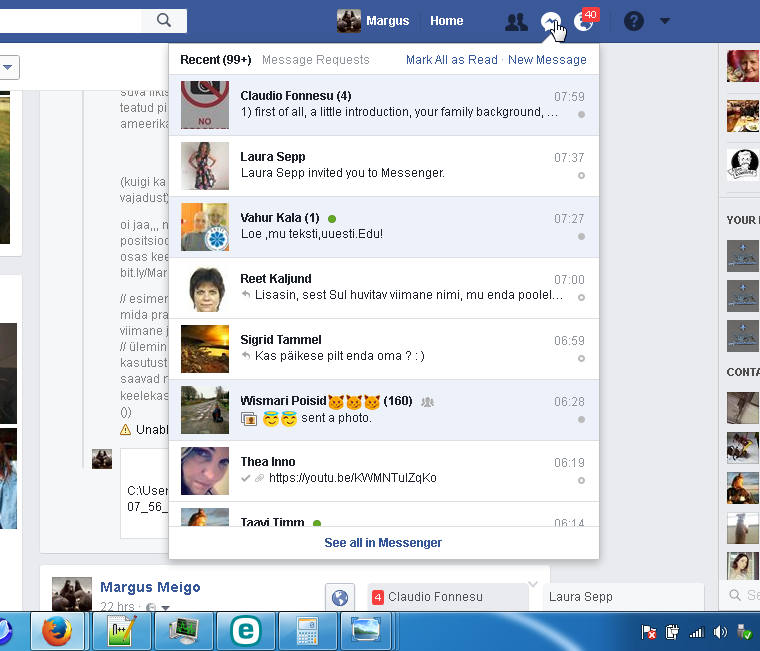This screenshot has width=760, height=651.
Task: Start a New Message
Action: pyautogui.click(x=547, y=60)
